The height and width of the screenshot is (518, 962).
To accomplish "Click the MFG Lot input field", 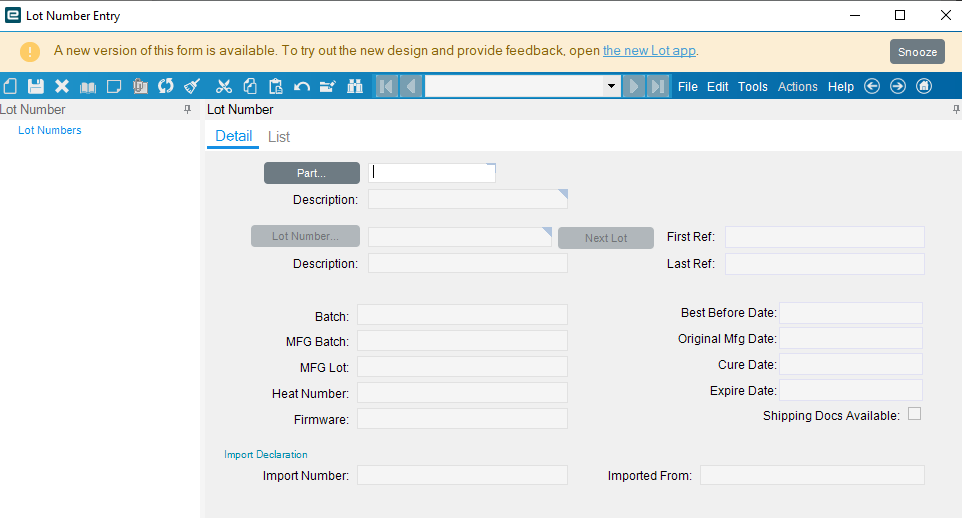I will click(x=462, y=367).
